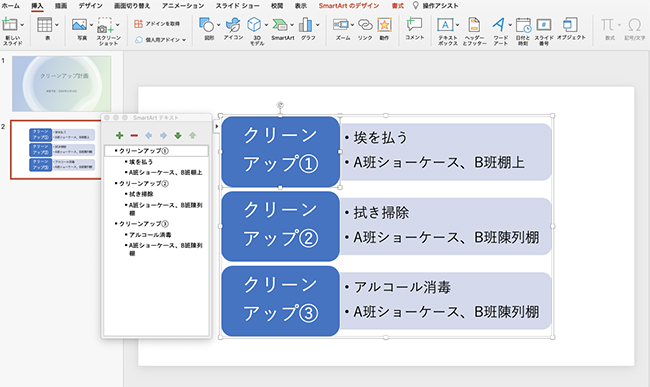This screenshot has width=650, height=387.
Task: Click the New Slide icon
Action: [x=10, y=25]
